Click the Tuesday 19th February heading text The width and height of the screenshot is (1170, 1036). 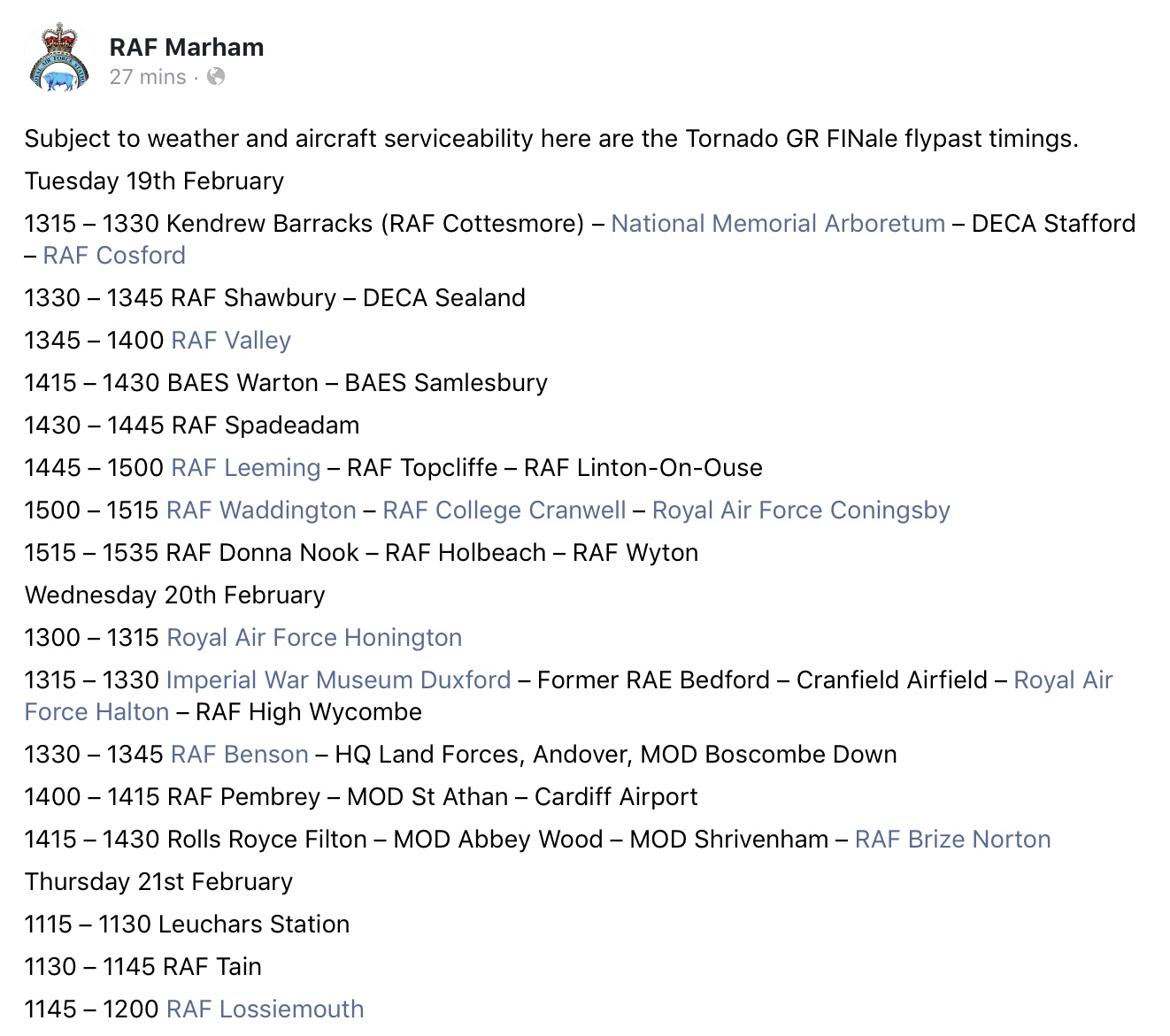[x=154, y=180]
